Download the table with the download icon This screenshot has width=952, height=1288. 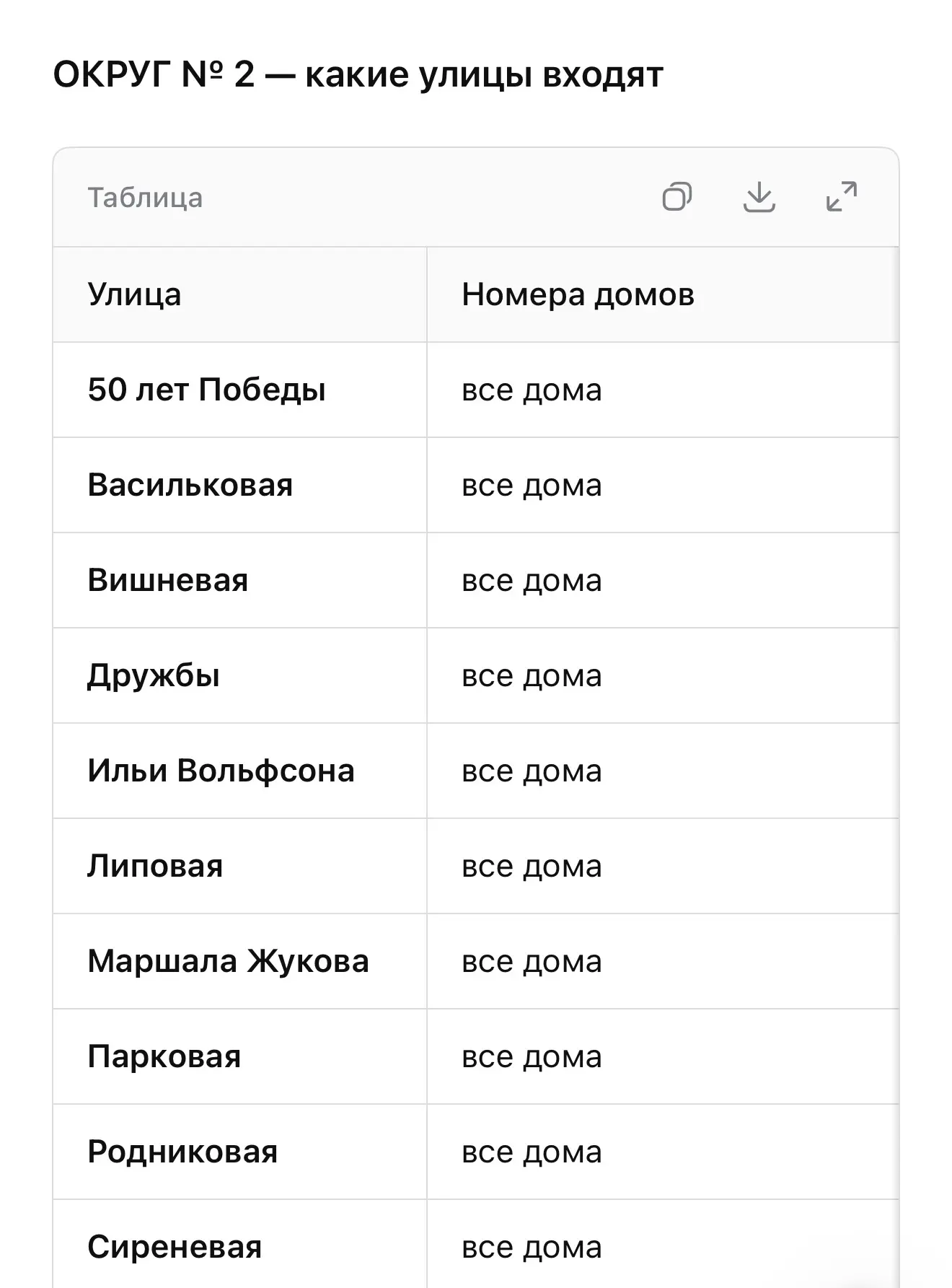click(x=759, y=197)
